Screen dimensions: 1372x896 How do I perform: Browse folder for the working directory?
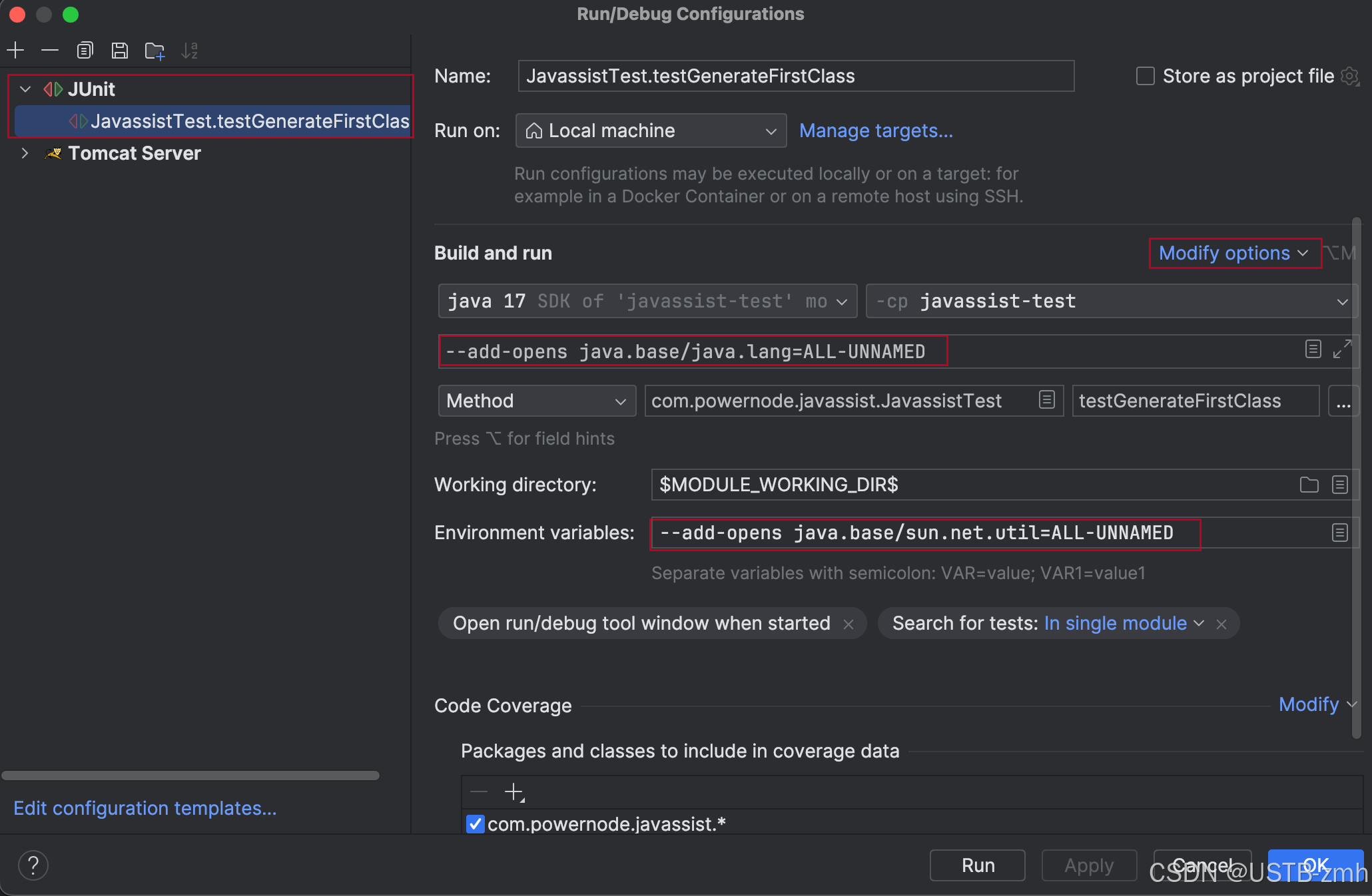click(x=1309, y=485)
